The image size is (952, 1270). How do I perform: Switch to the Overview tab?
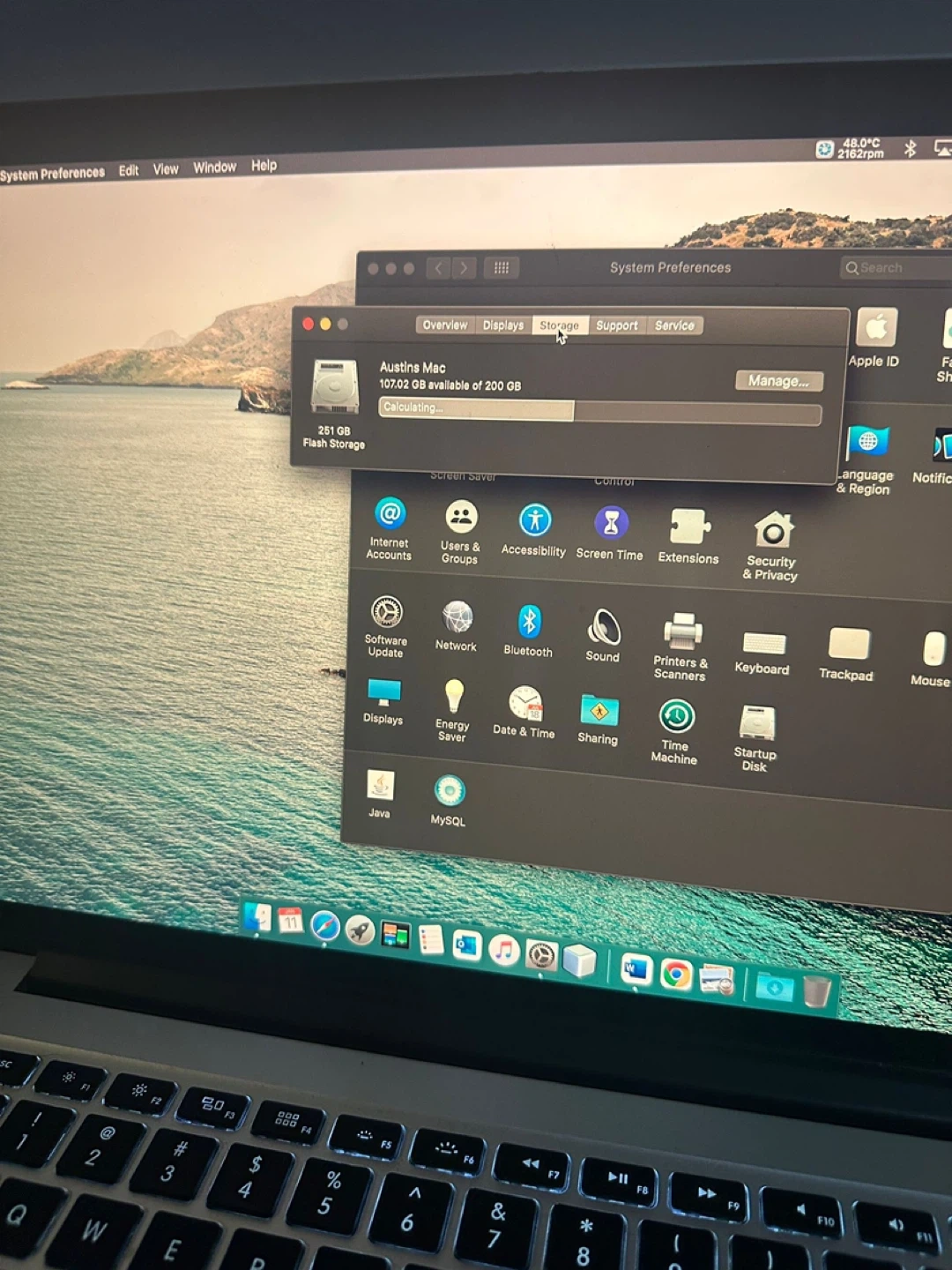(444, 325)
